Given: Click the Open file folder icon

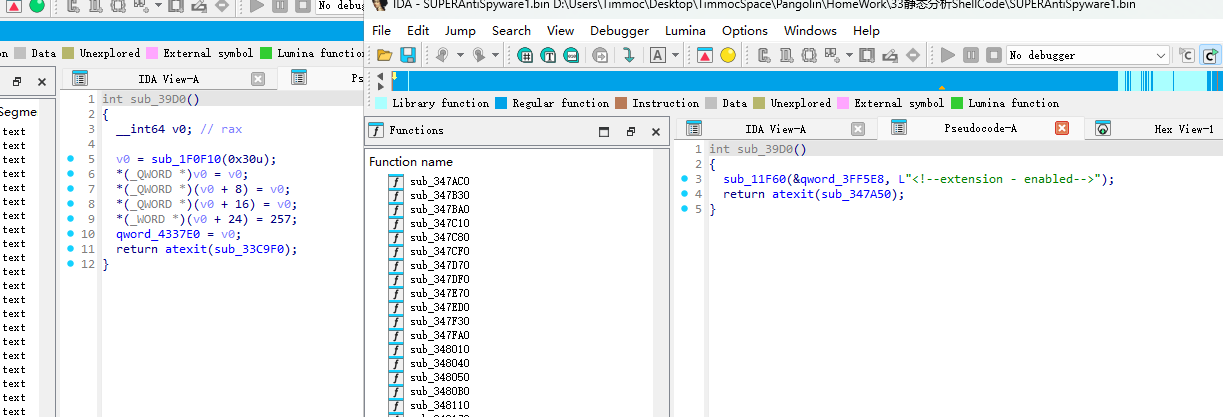Looking at the screenshot, I should pyautogui.click(x=384, y=55).
